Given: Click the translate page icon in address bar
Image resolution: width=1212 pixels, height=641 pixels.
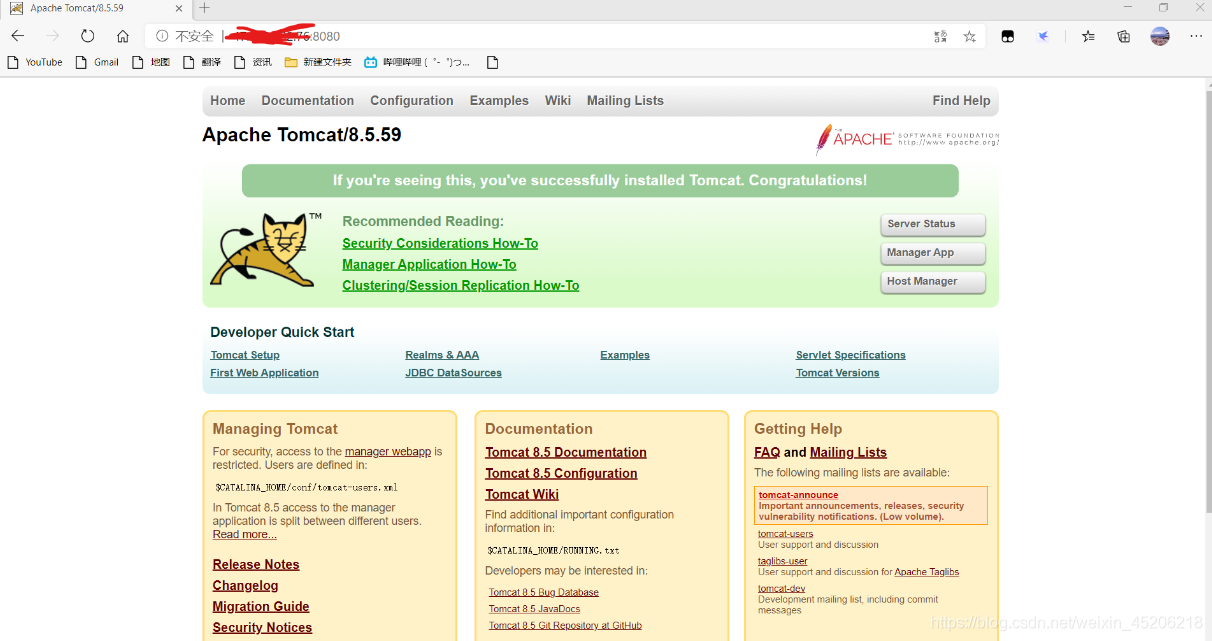Looking at the screenshot, I should coord(940,36).
